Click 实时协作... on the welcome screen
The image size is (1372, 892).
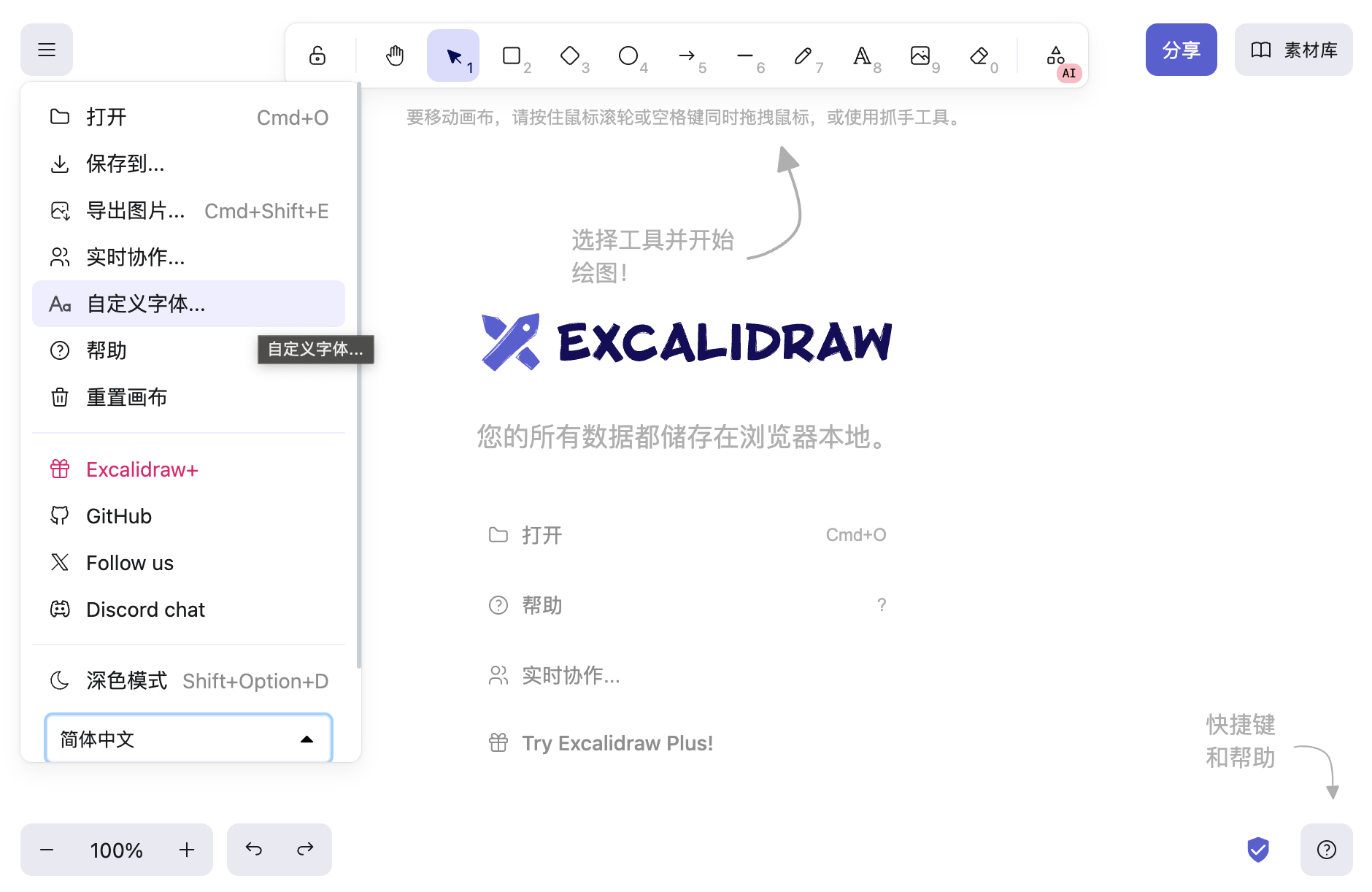coord(687,675)
